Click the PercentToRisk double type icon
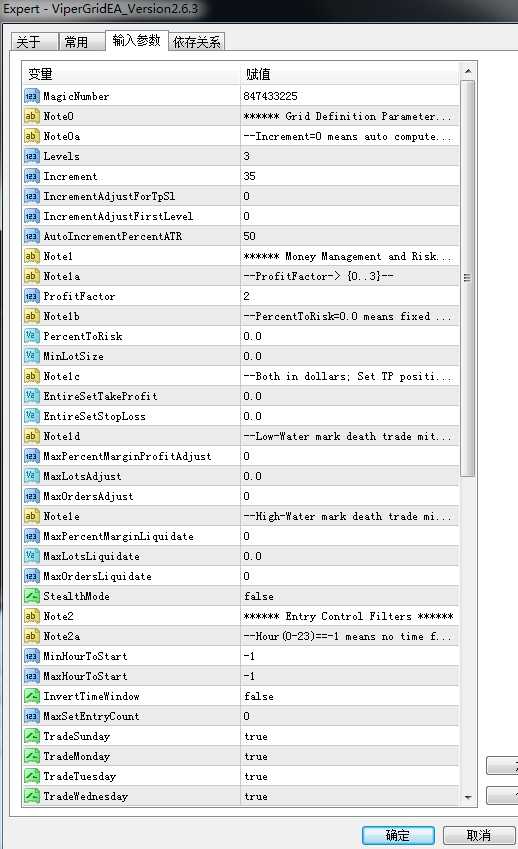Image resolution: width=518 pixels, height=849 pixels. coord(31,336)
